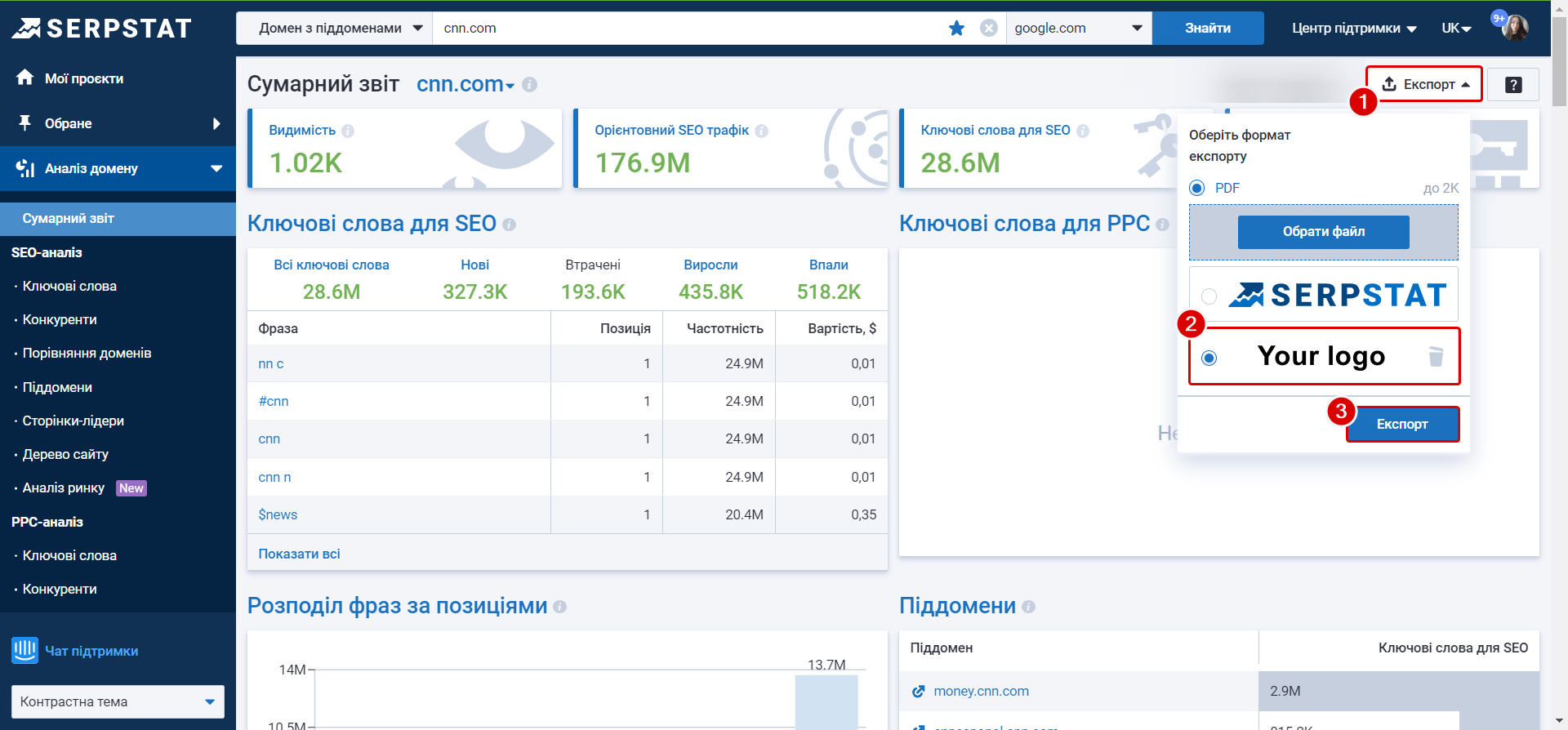Click the home icon next to Мої проєкти
Viewport: 1568px width, 730px height.
coord(25,78)
